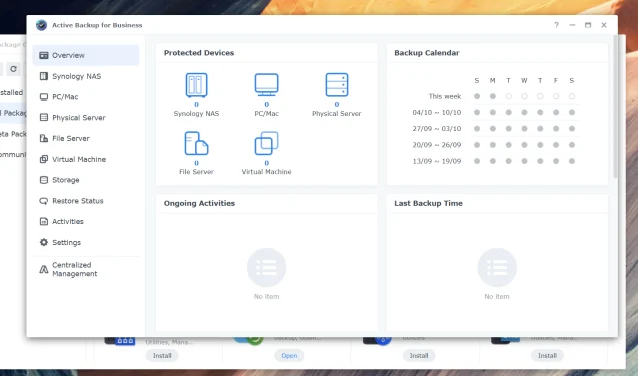Click the Activities sidebar icon
Image resolution: width=638 pixels, height=376 pixels.
coord(44,221)
